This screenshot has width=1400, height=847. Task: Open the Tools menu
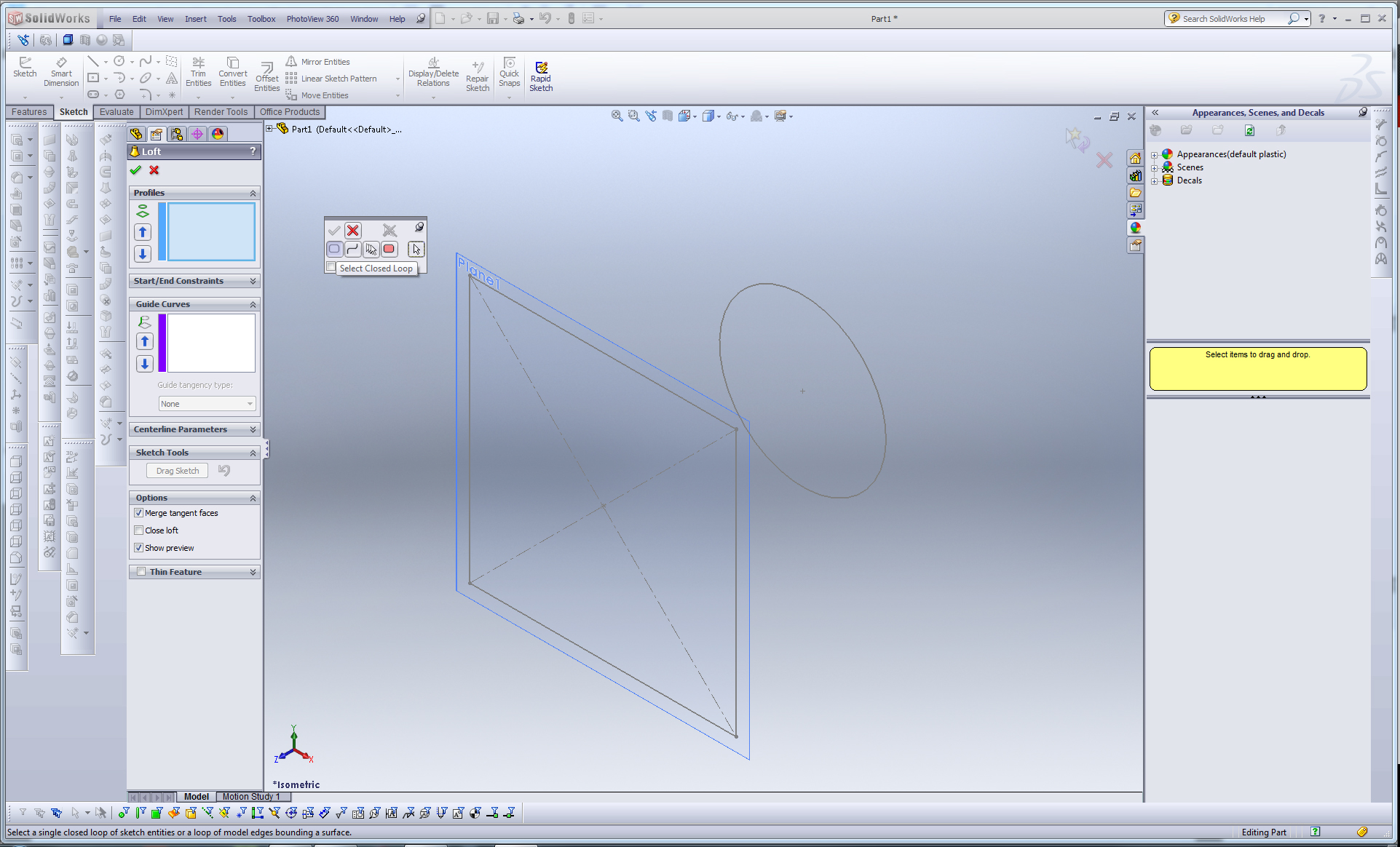pyautogui.click(x=226, y=19)
